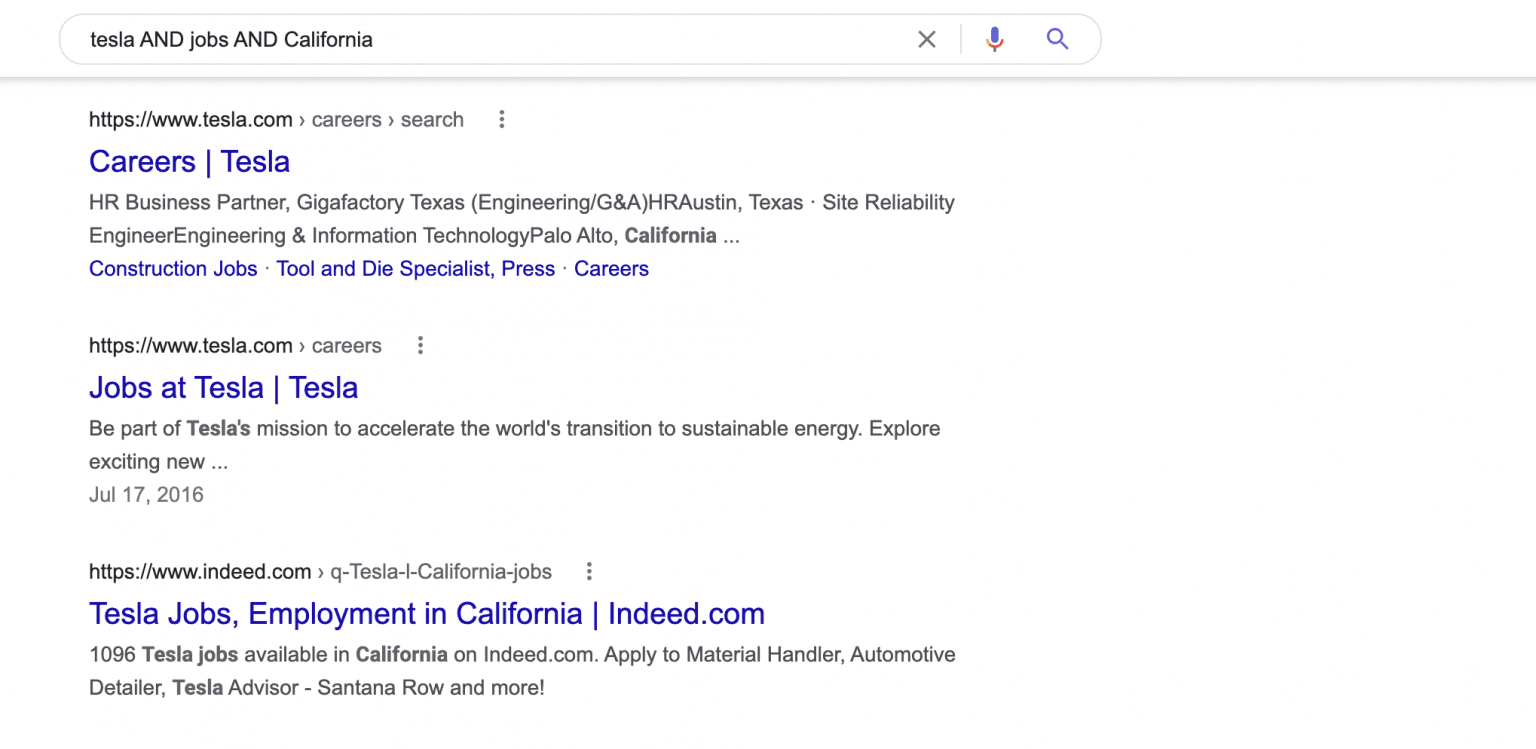Screen dimensions: 1536x749
Task: Click the Tool and Die Specialist, Press sitelink
Action: pos(415,268)
